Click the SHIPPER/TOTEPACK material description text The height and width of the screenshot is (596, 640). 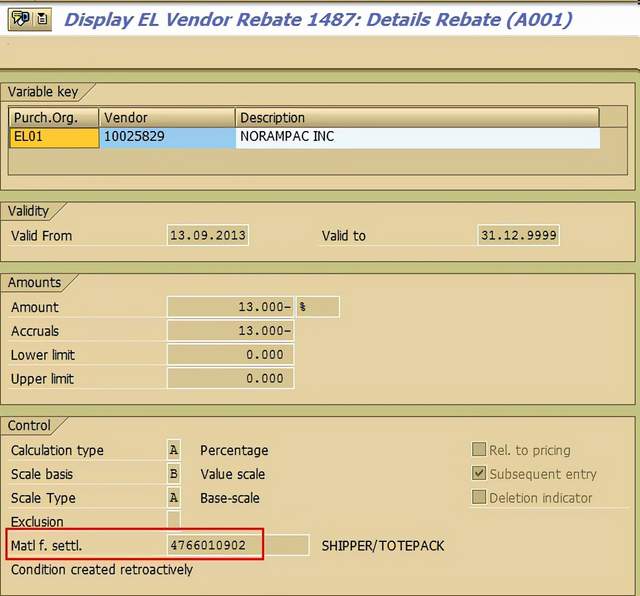(x=382, y=546)
